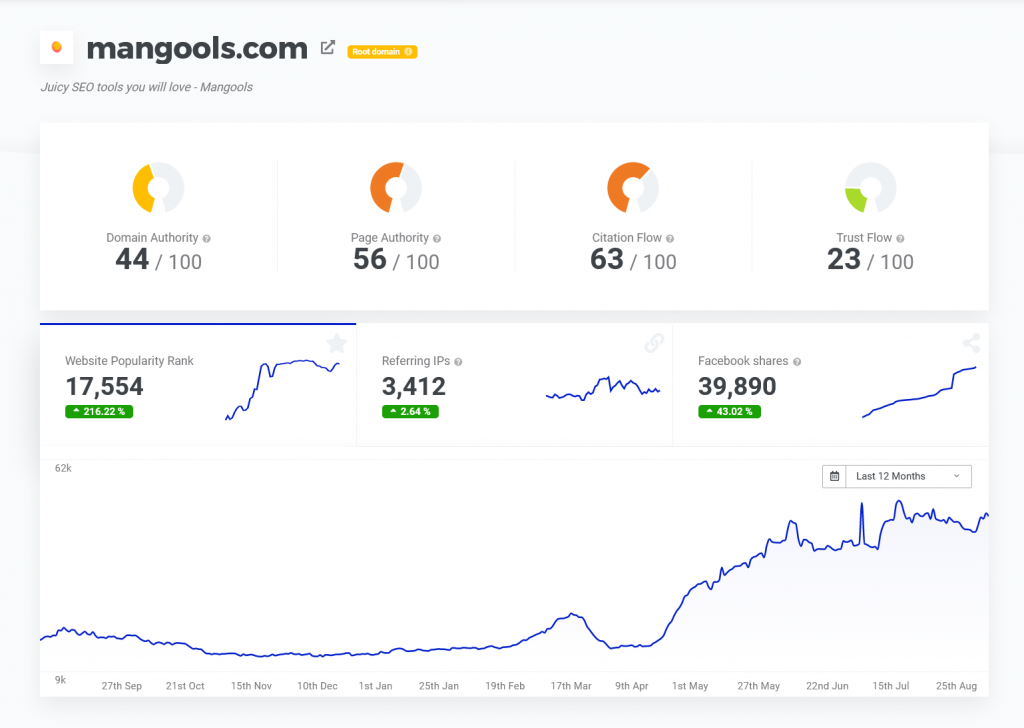Switch to the Referring IPs tab
Viewport: 1024px width, 728px height.
tap(514, 385)
